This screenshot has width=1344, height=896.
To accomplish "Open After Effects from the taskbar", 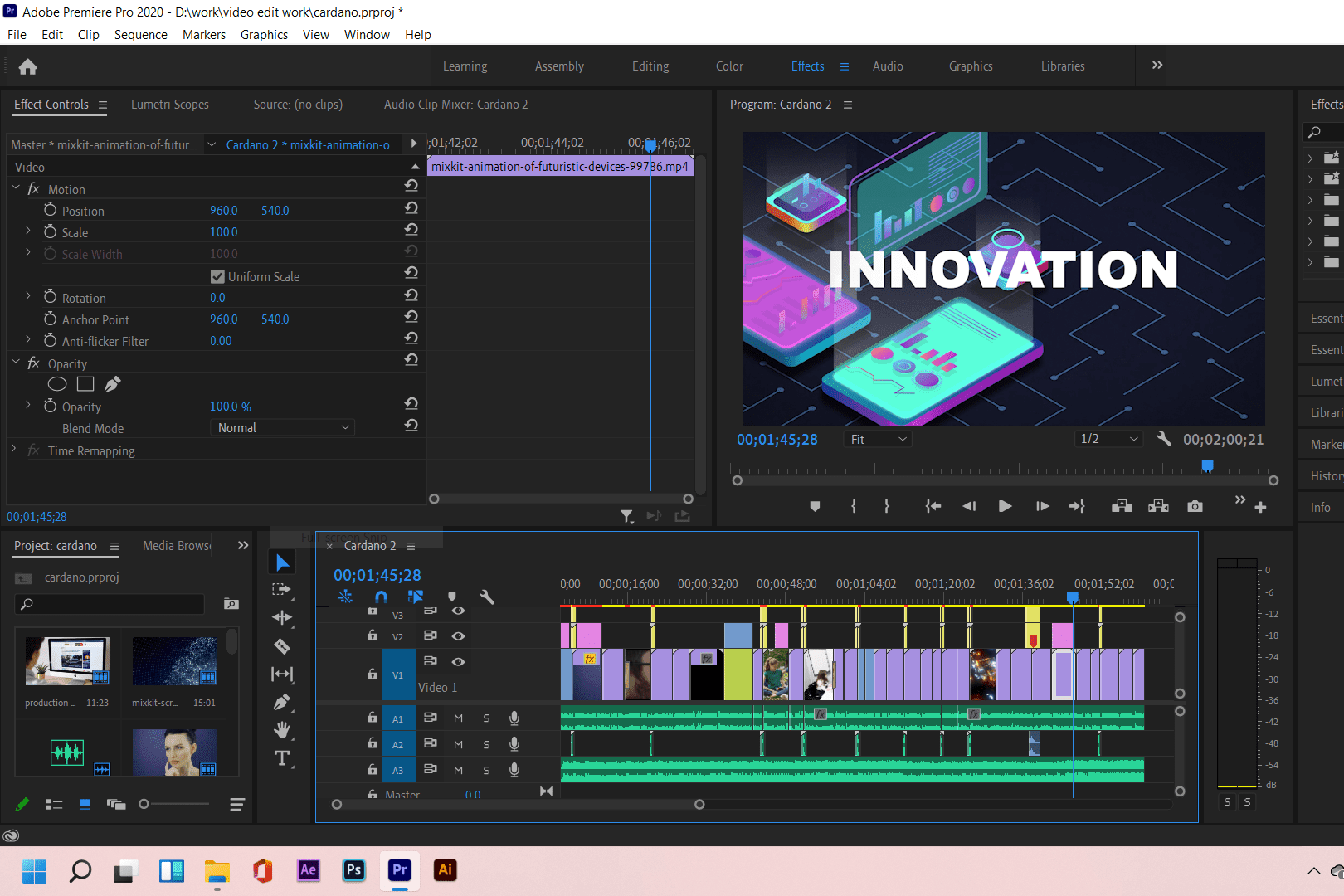I will (308, 870).
